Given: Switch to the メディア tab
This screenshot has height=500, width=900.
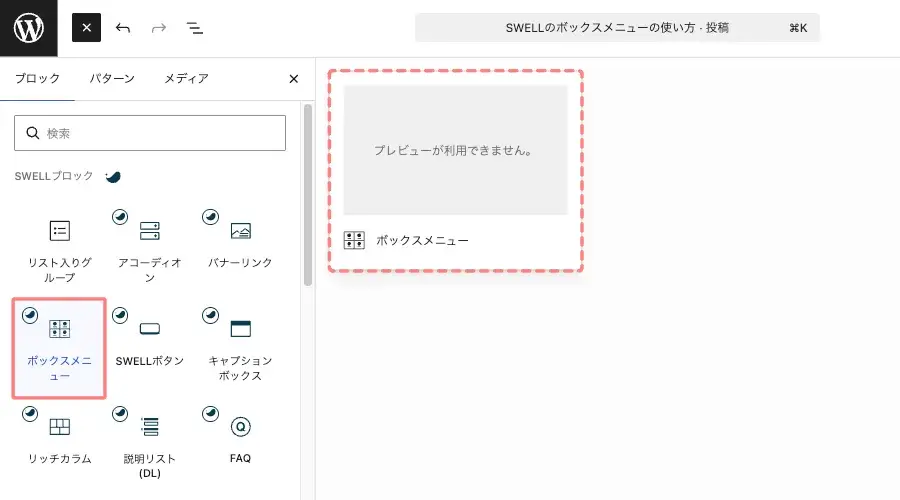Looking at the screenshot, I should [187, 79].
